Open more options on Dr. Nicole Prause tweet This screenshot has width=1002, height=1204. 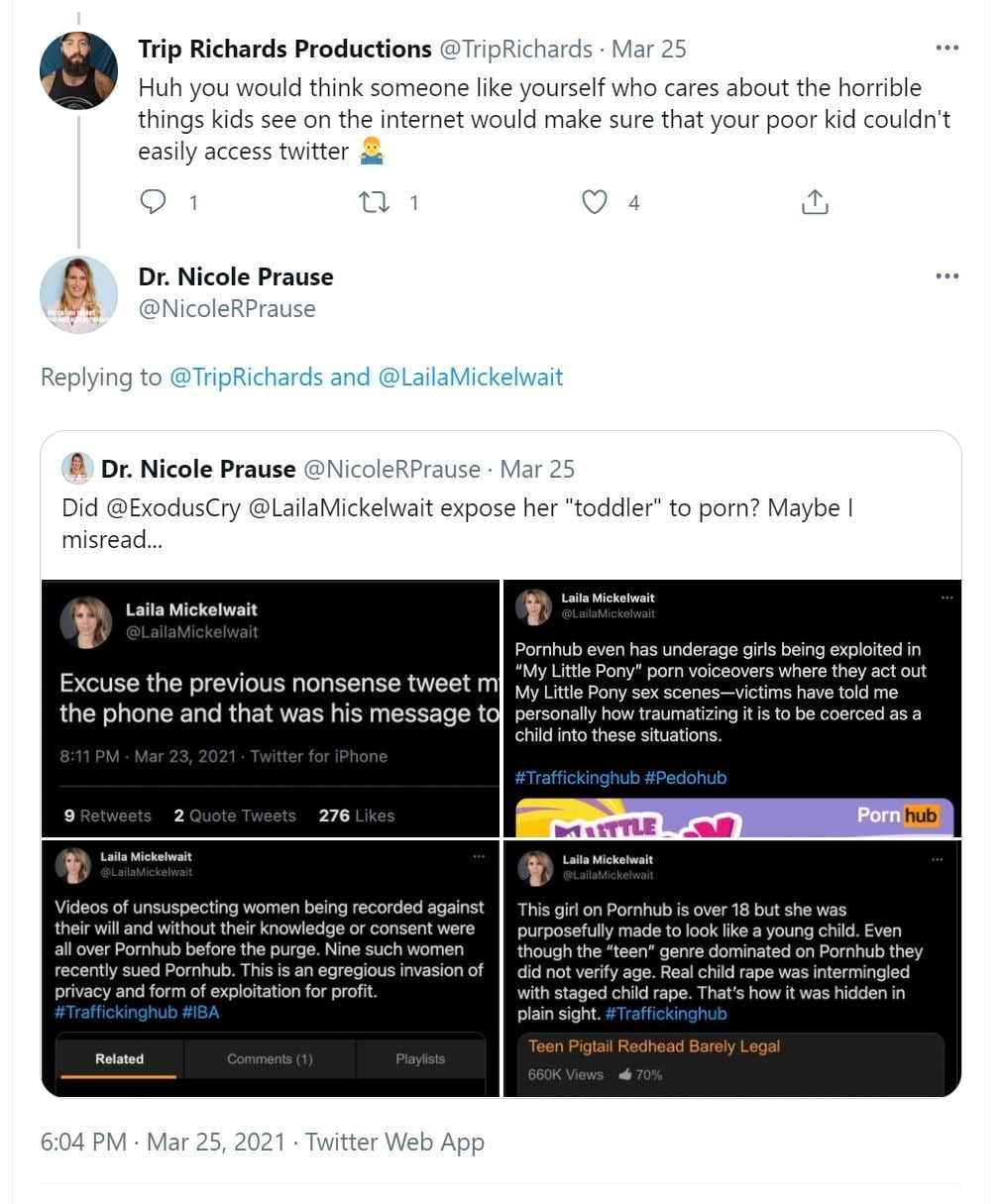coord(946,275)
